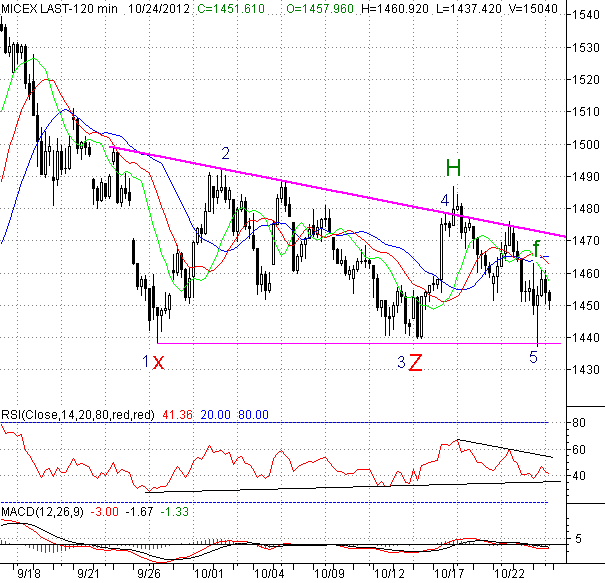Image resolution: width=605 pixels, height=583 pixels.
Task: Select the blue wave label 4
Action: pyautogui.click(x=445, y=201)
